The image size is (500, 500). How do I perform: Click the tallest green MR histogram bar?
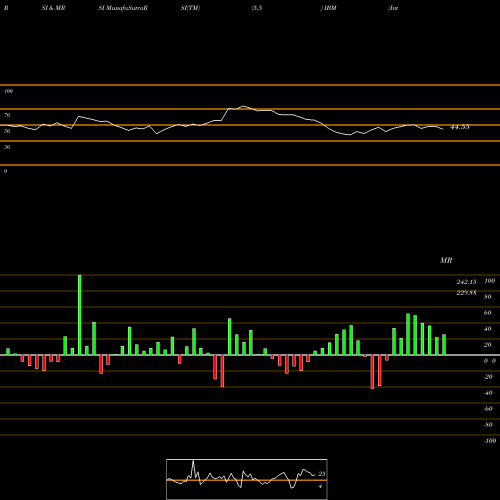(80, 315)
